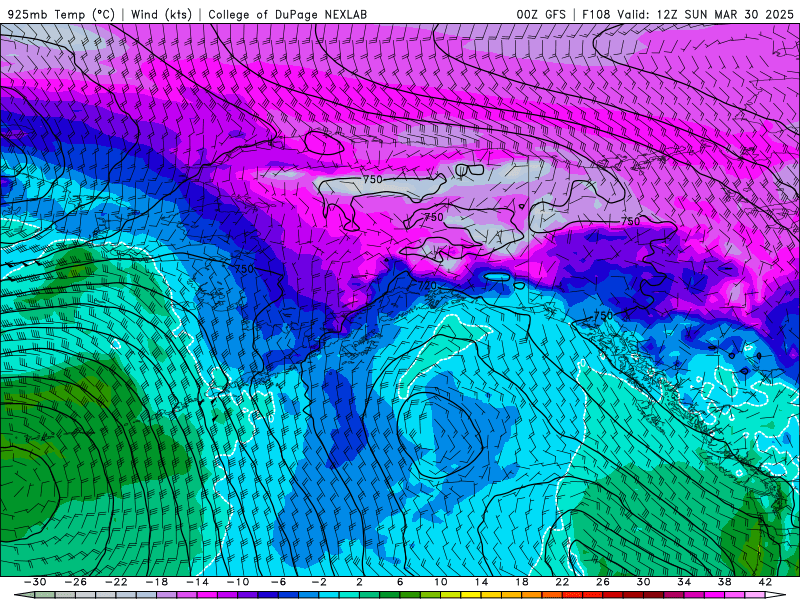This screenshot has height=600, width=800.
Task: Click the 34 value on the temperature scale
Action: coord(684,582)
